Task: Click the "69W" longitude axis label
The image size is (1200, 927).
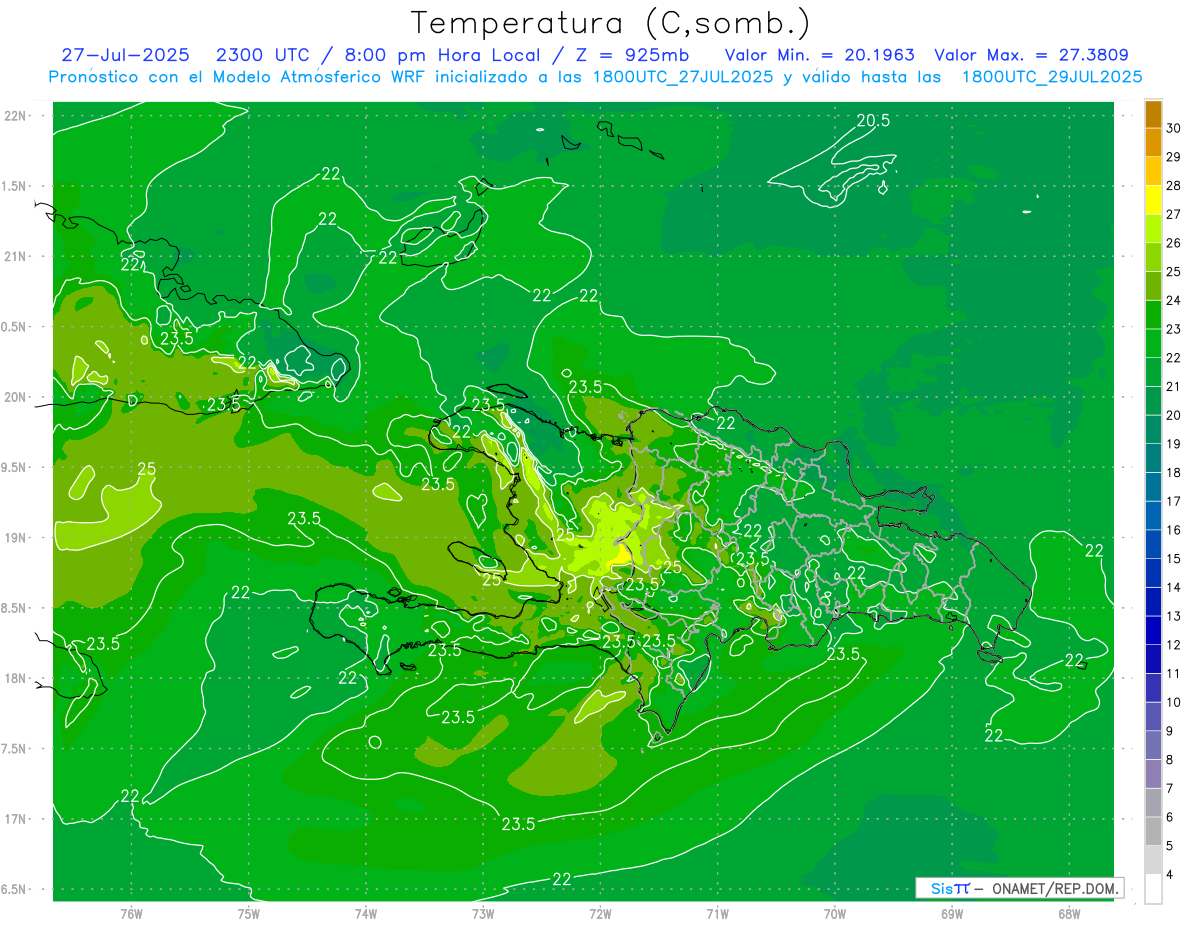Action: [952, 913]
